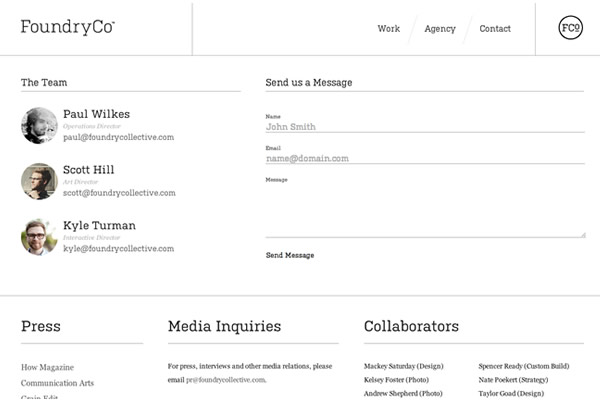Email paul@foundrycollective.com
This screenshot has width=600, height=400.
tap(118, 138)
